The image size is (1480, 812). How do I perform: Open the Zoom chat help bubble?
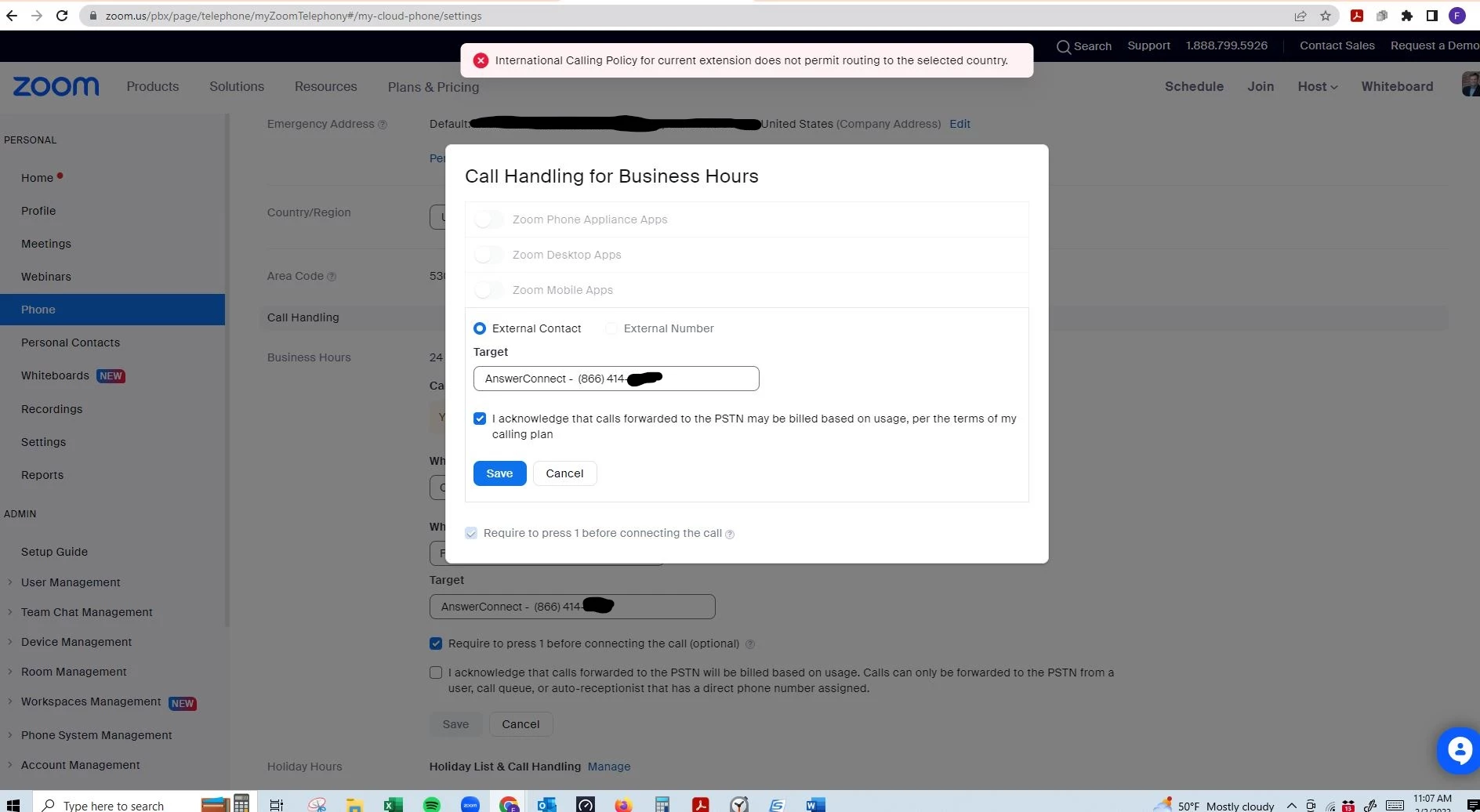coord(1459,750)
